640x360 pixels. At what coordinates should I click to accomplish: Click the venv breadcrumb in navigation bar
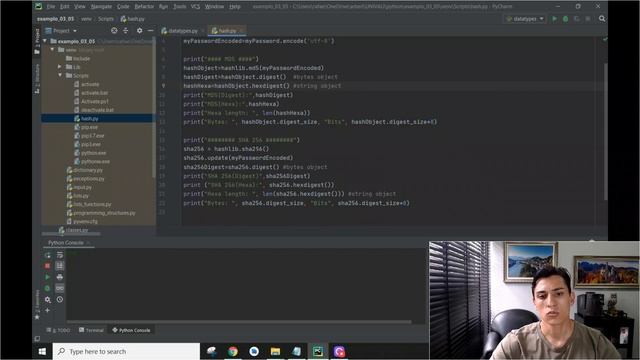coord(86,19)
